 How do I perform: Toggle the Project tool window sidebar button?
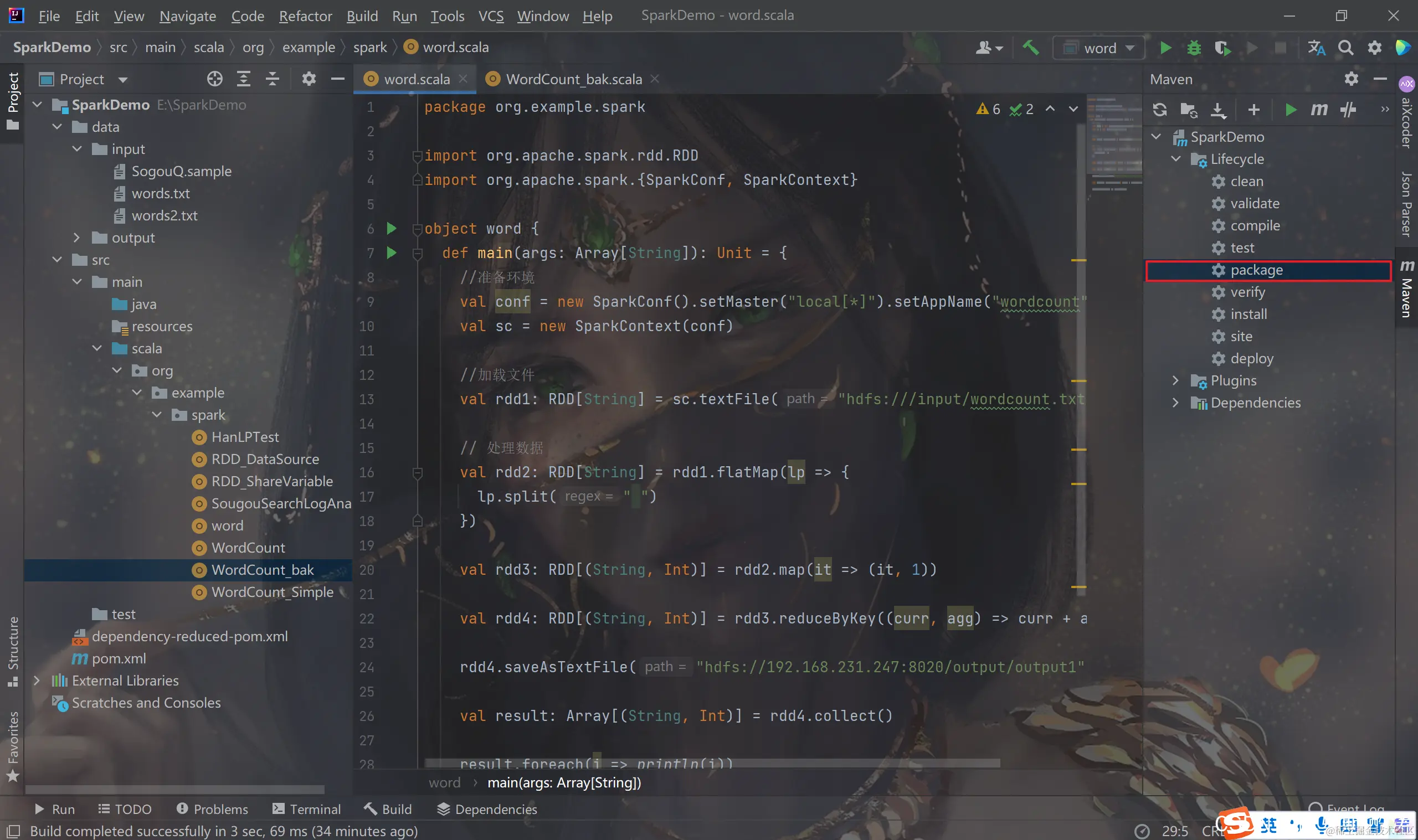point(12,101)
